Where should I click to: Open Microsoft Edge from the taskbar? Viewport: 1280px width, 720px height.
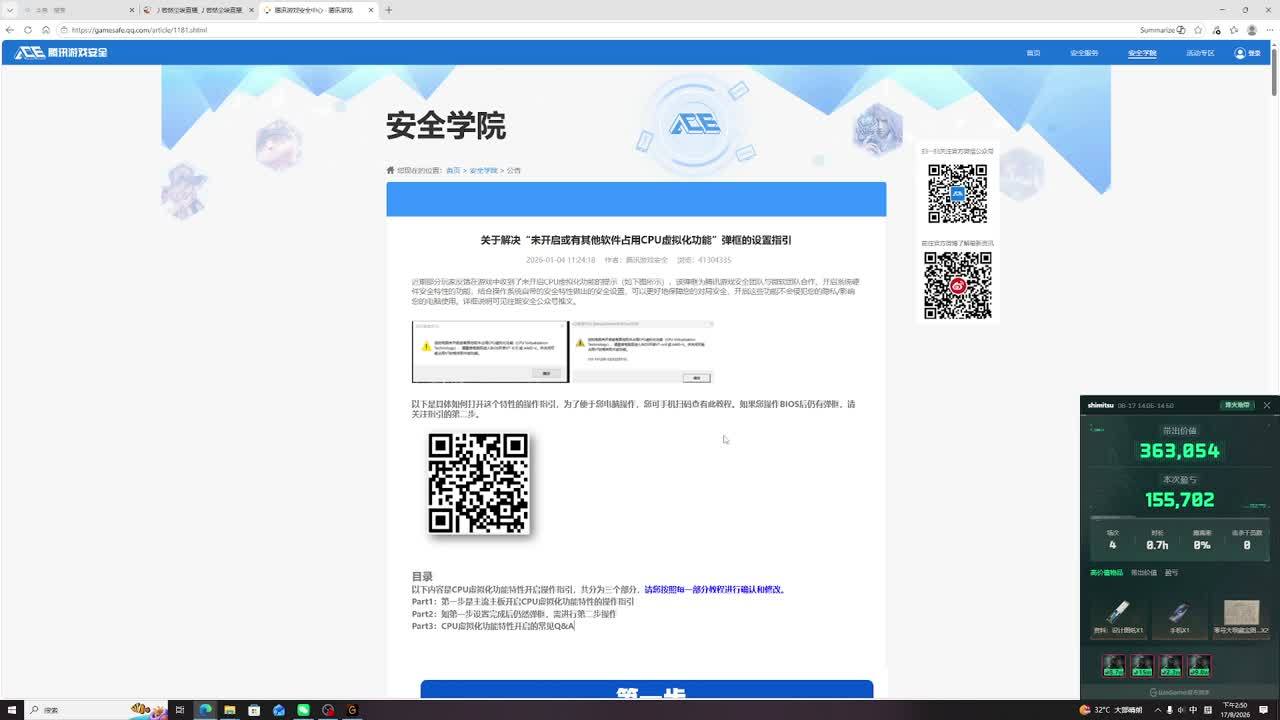pos(205,710)
